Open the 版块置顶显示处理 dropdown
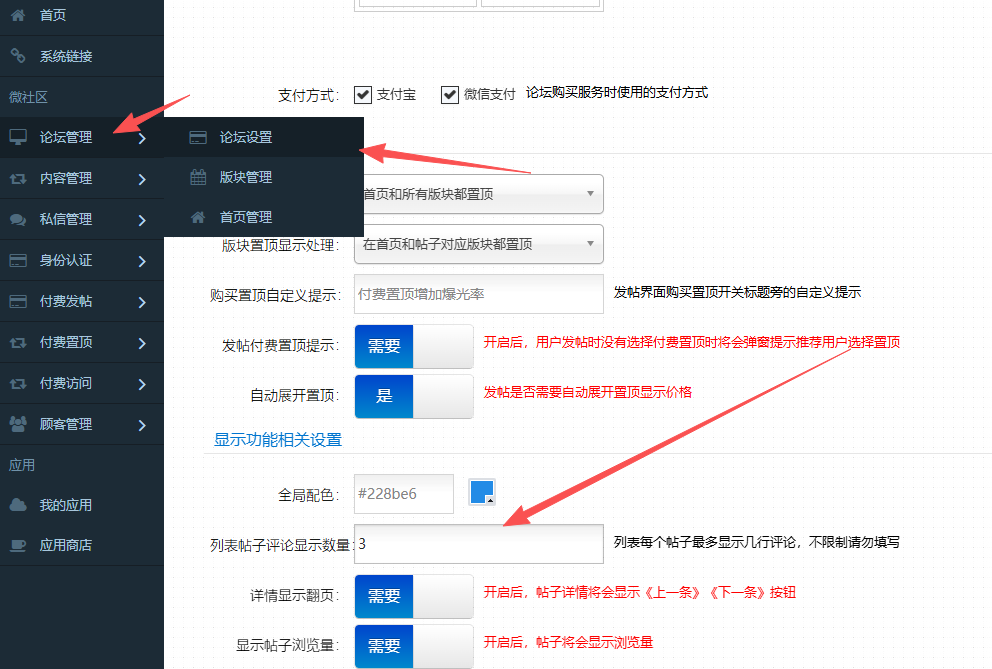Screen dimensions: 992x669 point(478,244)
